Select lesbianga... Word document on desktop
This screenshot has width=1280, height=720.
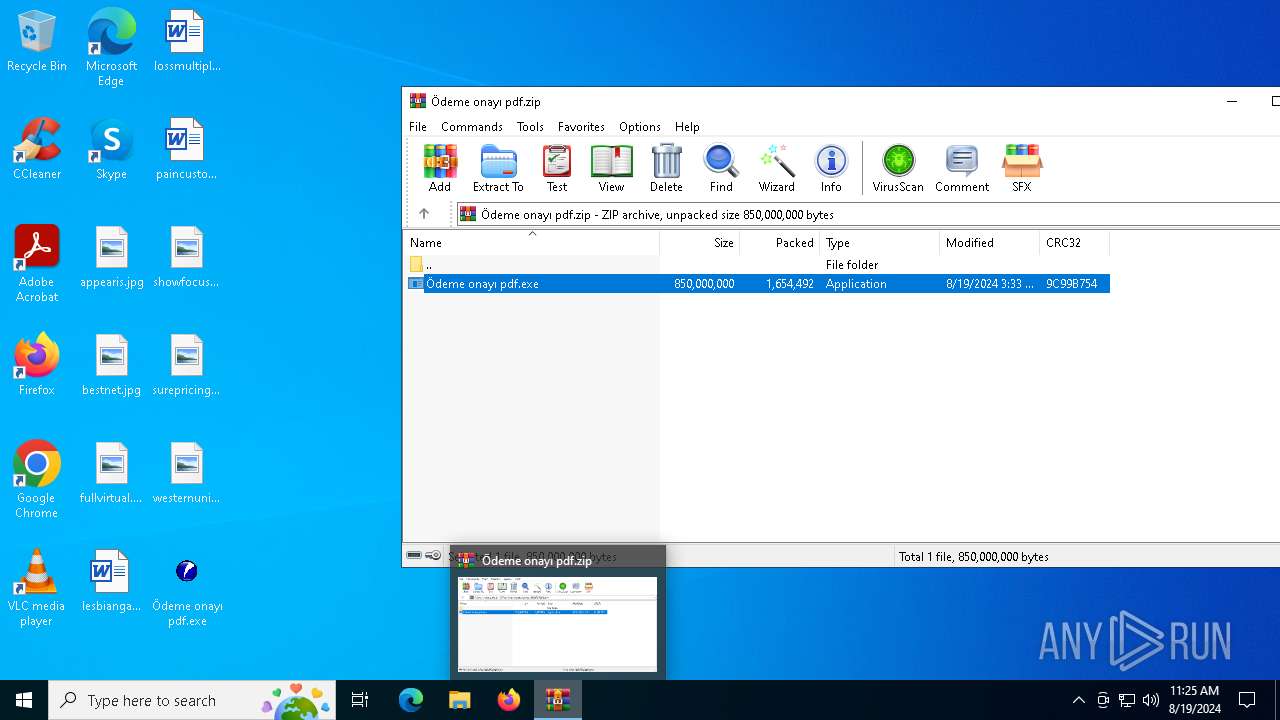[111, 582]
